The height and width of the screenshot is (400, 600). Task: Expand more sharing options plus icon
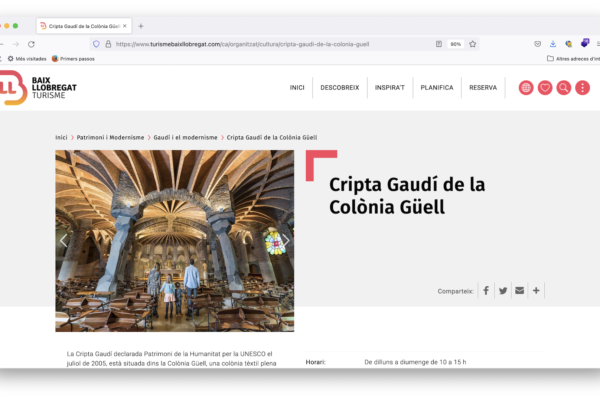pos(536,291)
